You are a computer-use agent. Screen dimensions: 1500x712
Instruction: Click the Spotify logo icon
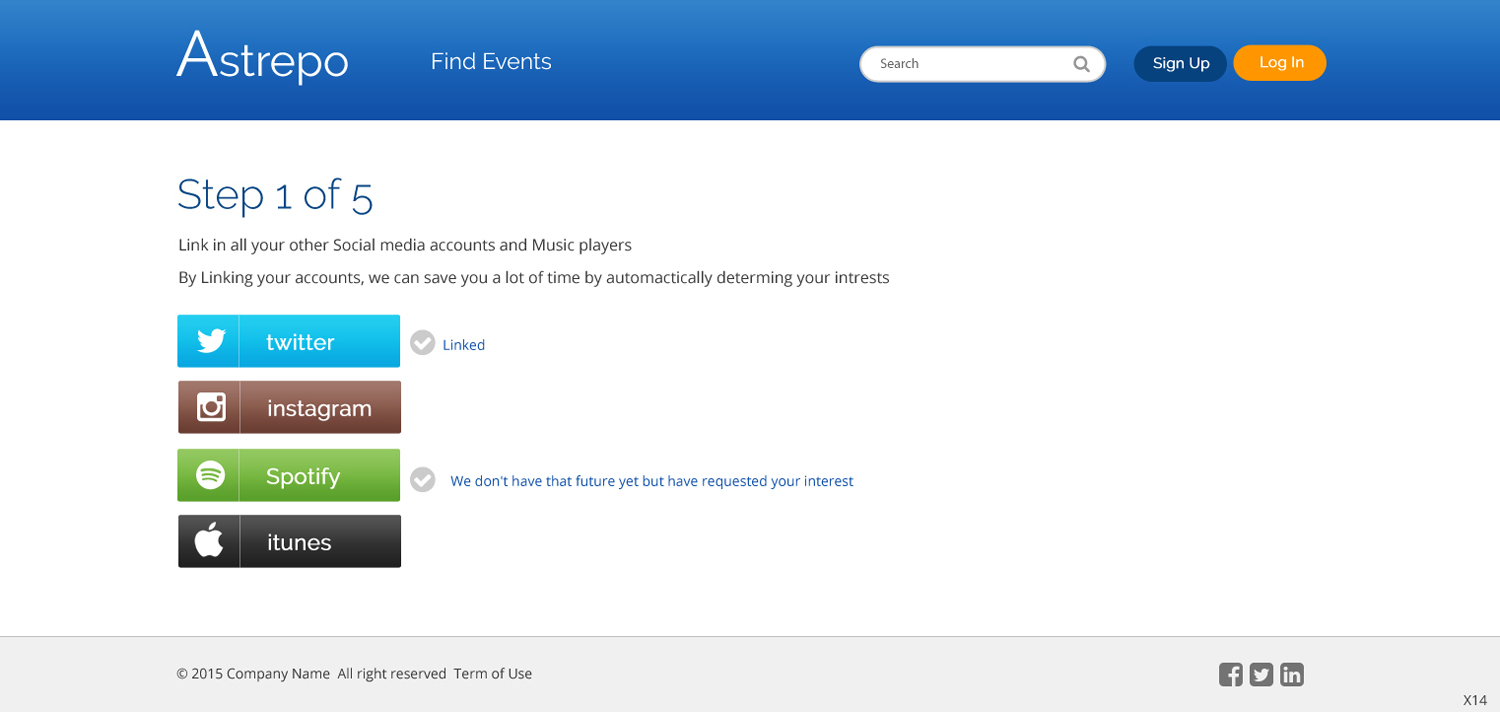click(210, 475)
